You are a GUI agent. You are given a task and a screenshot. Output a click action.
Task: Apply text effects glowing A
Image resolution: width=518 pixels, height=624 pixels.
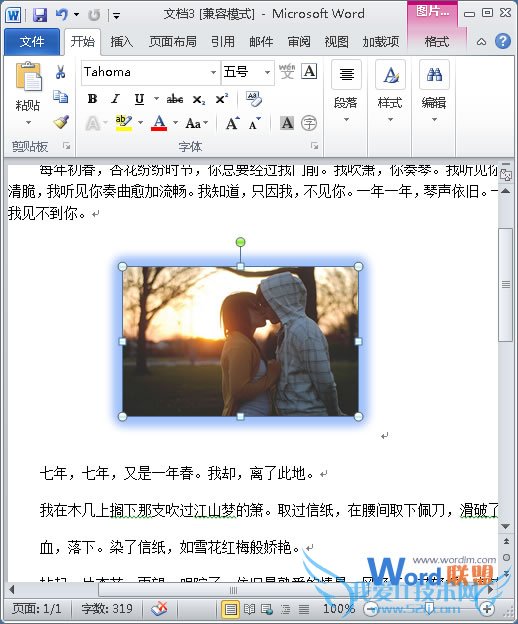(x=92, y=123)
